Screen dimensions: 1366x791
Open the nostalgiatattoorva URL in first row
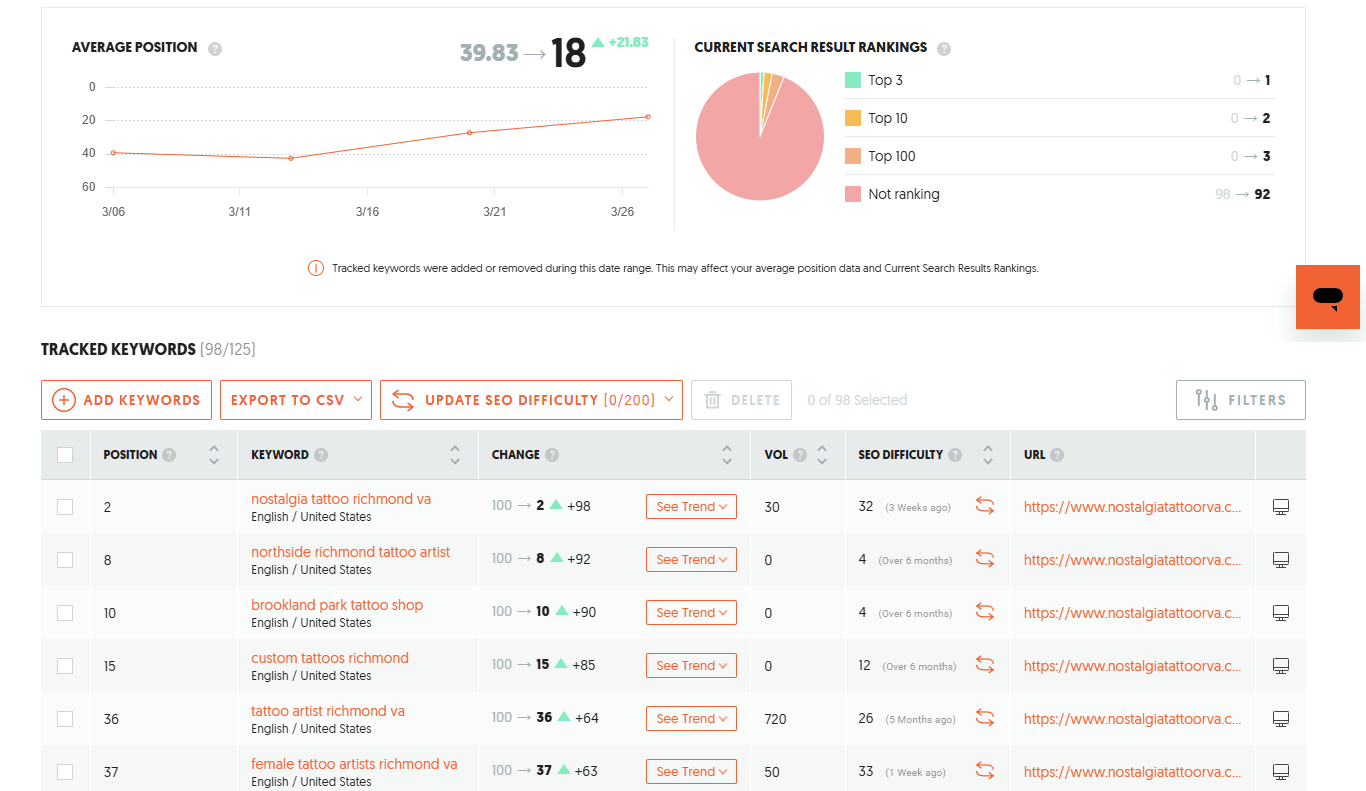(x=1133, y=506)
